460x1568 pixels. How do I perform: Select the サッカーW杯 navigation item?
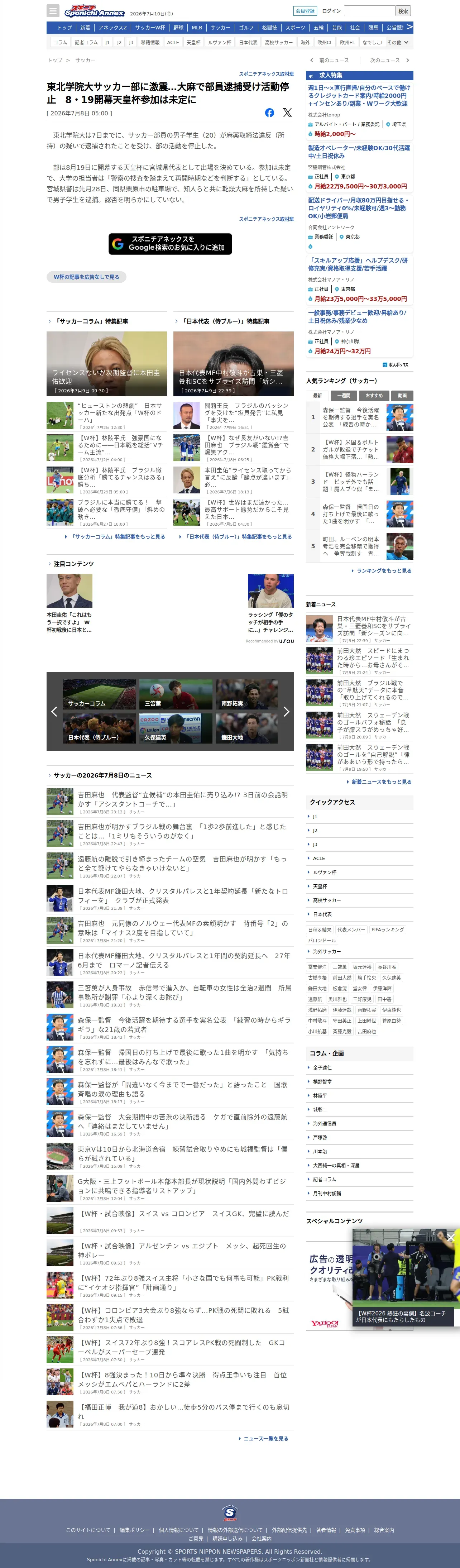pos(150,27)
